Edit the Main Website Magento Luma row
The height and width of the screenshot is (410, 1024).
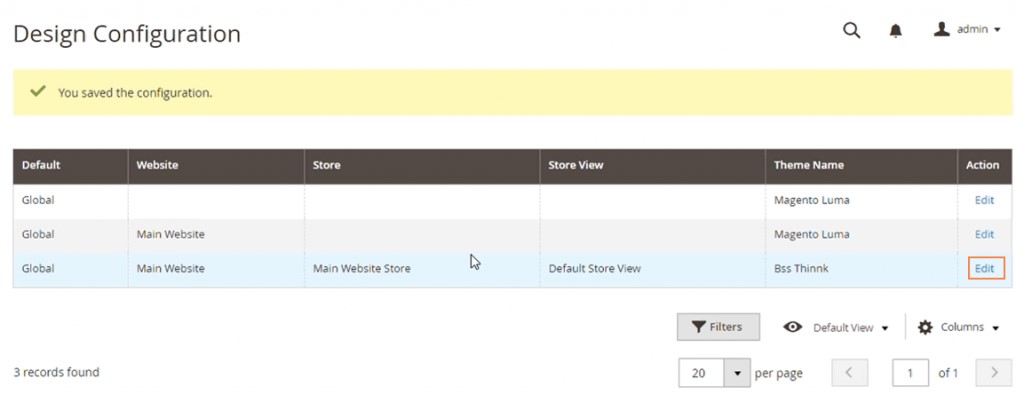[x=985, y=234]
